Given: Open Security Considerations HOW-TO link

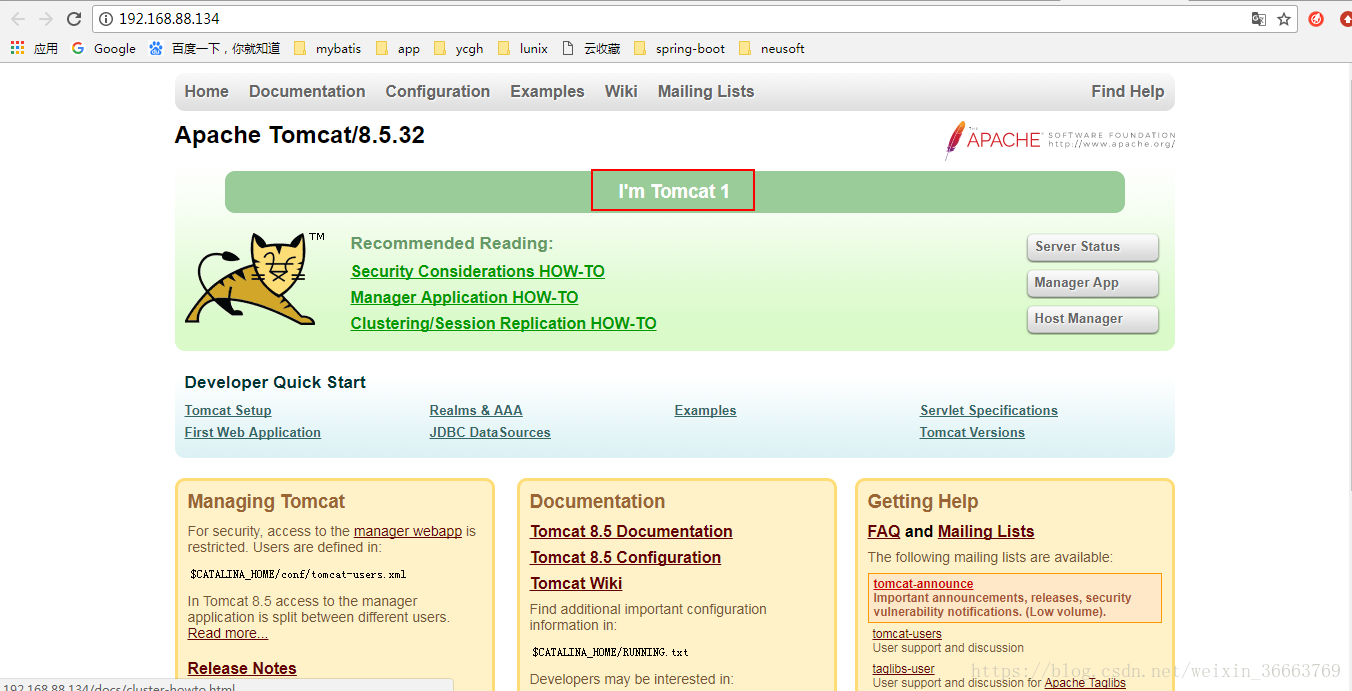Looking at the screenshot, I should [x=478, y=271].
